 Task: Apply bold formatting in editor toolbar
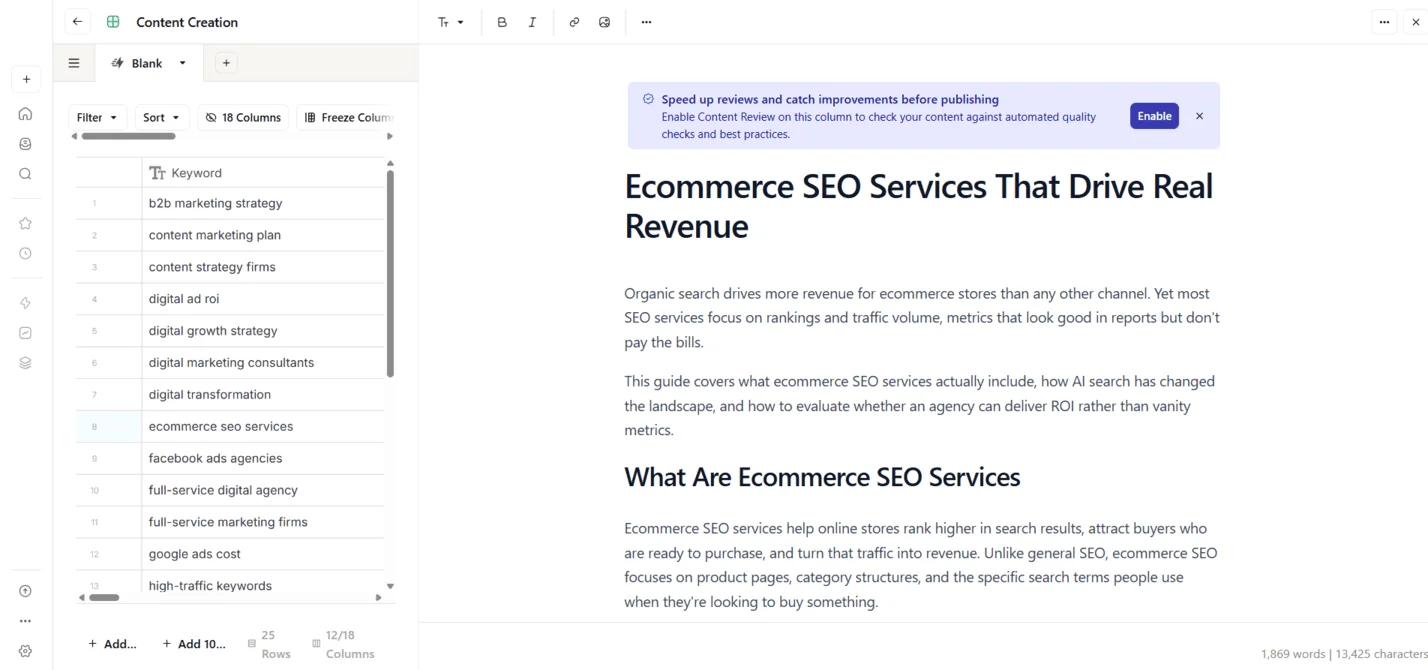point(502,22)
